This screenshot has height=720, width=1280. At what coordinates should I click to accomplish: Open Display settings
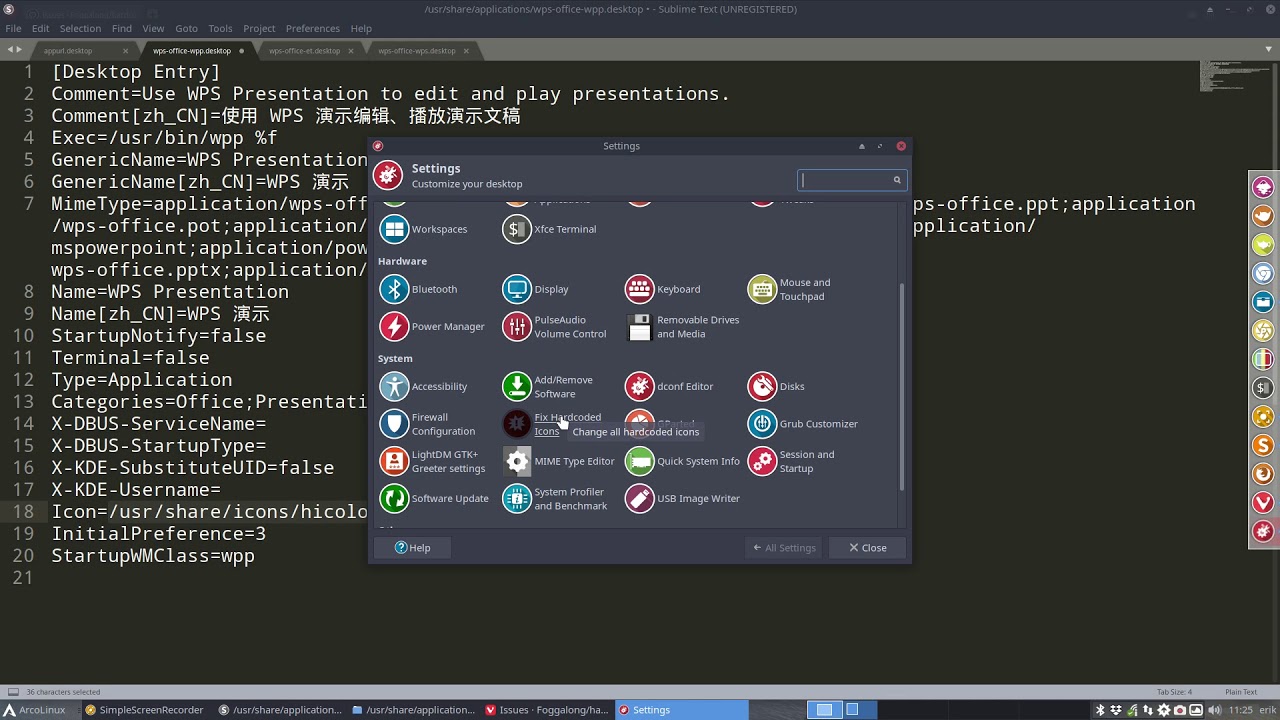pos(536,288)
